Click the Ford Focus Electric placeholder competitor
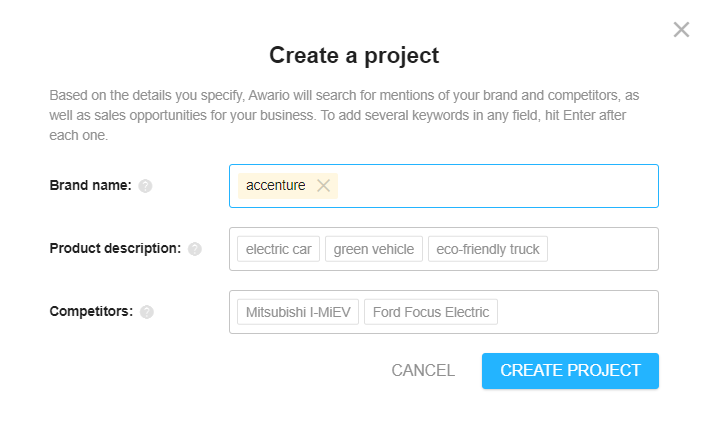Image resolution: width=709 pixels, height=432 pixels. (x=431, y=312)
